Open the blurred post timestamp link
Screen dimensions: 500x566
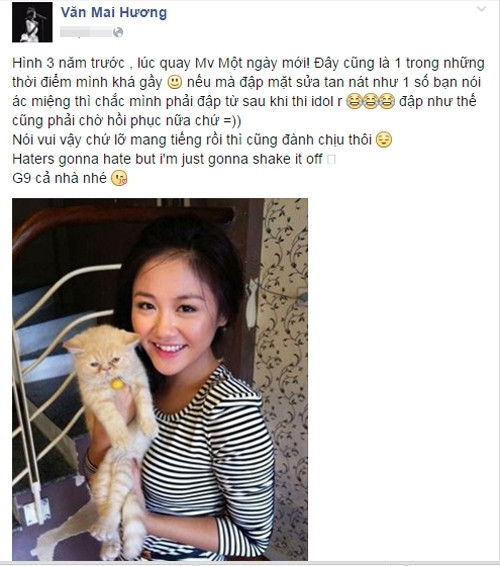click(86, 32)
